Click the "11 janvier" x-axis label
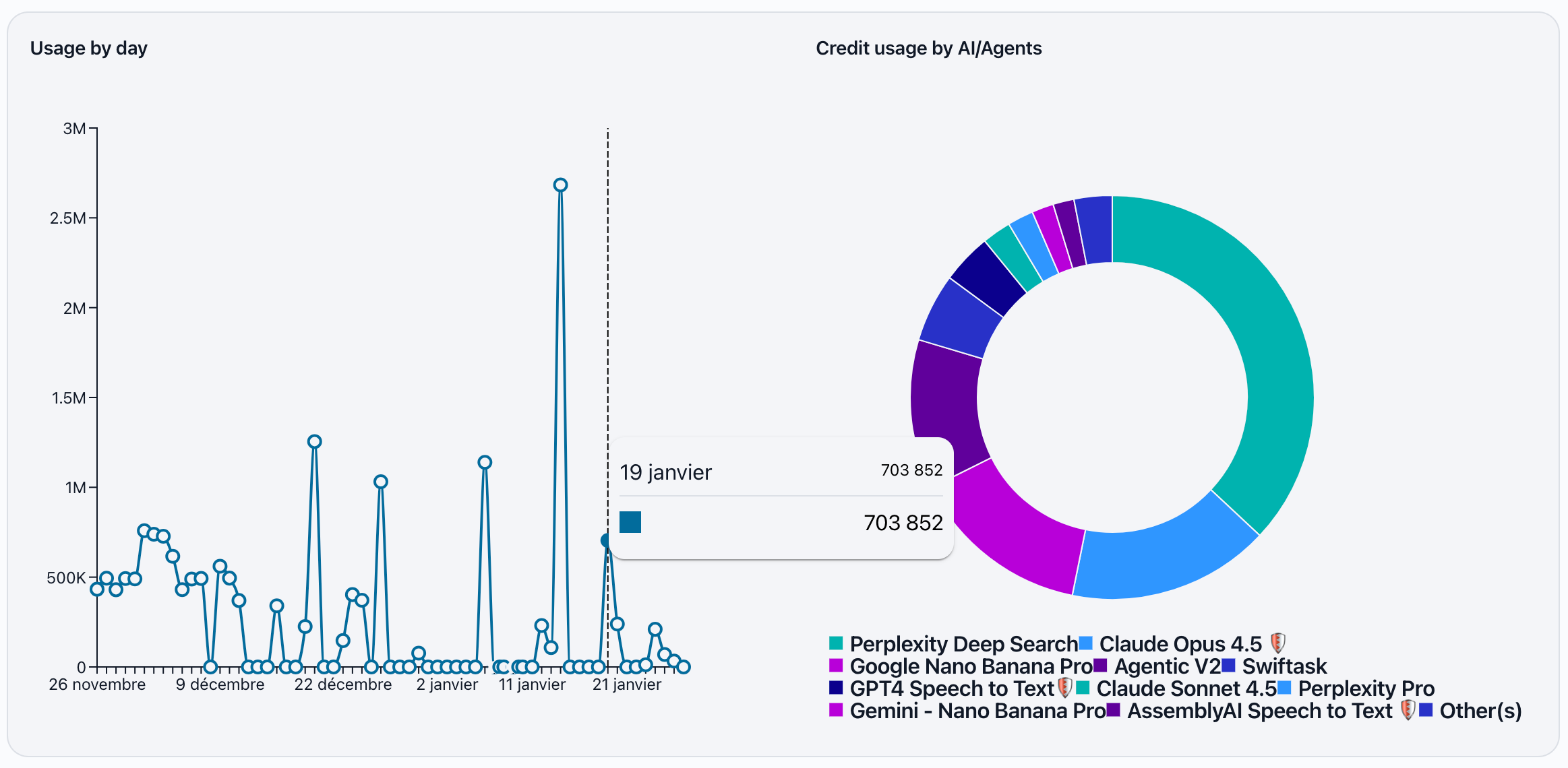Image resolution: width=1568 pixels, height=768 pixels. (x=532, y=684)
